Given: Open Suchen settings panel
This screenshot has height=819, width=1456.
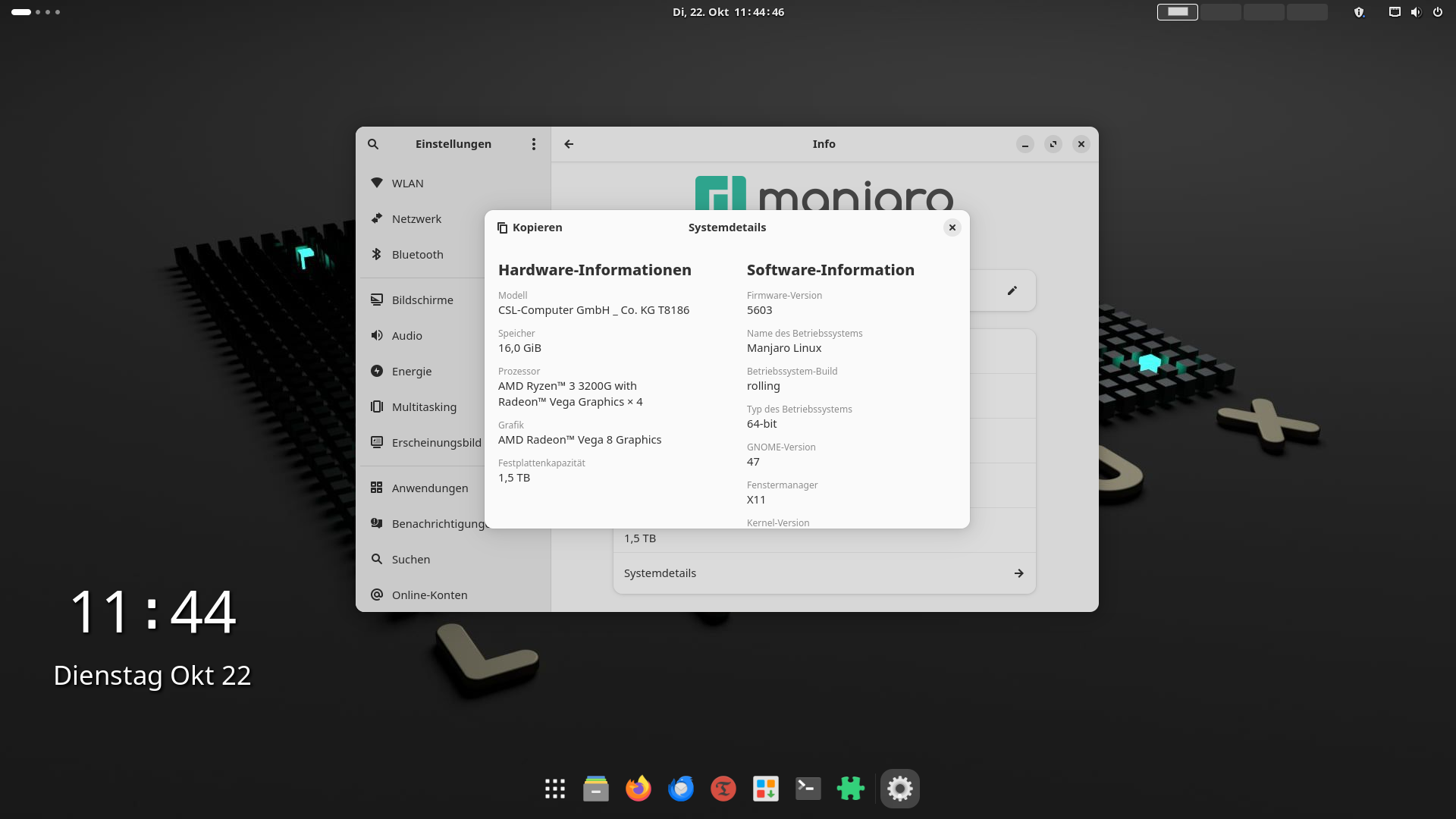Looking at the screenshot, I should [410, 560].
